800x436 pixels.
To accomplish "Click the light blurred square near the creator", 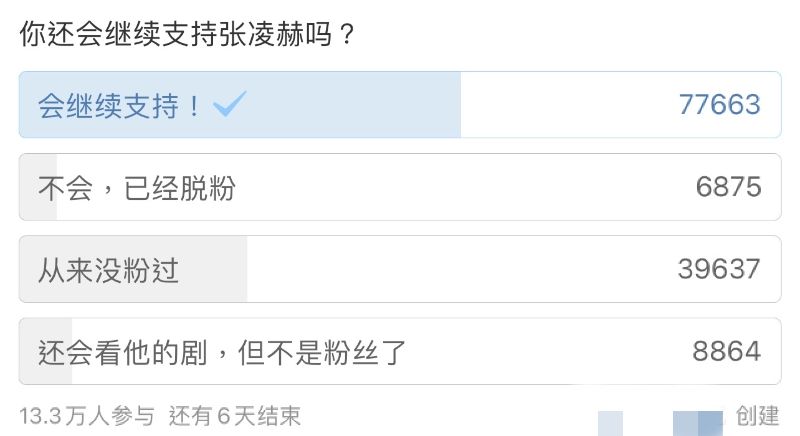I will coord(611,421).
